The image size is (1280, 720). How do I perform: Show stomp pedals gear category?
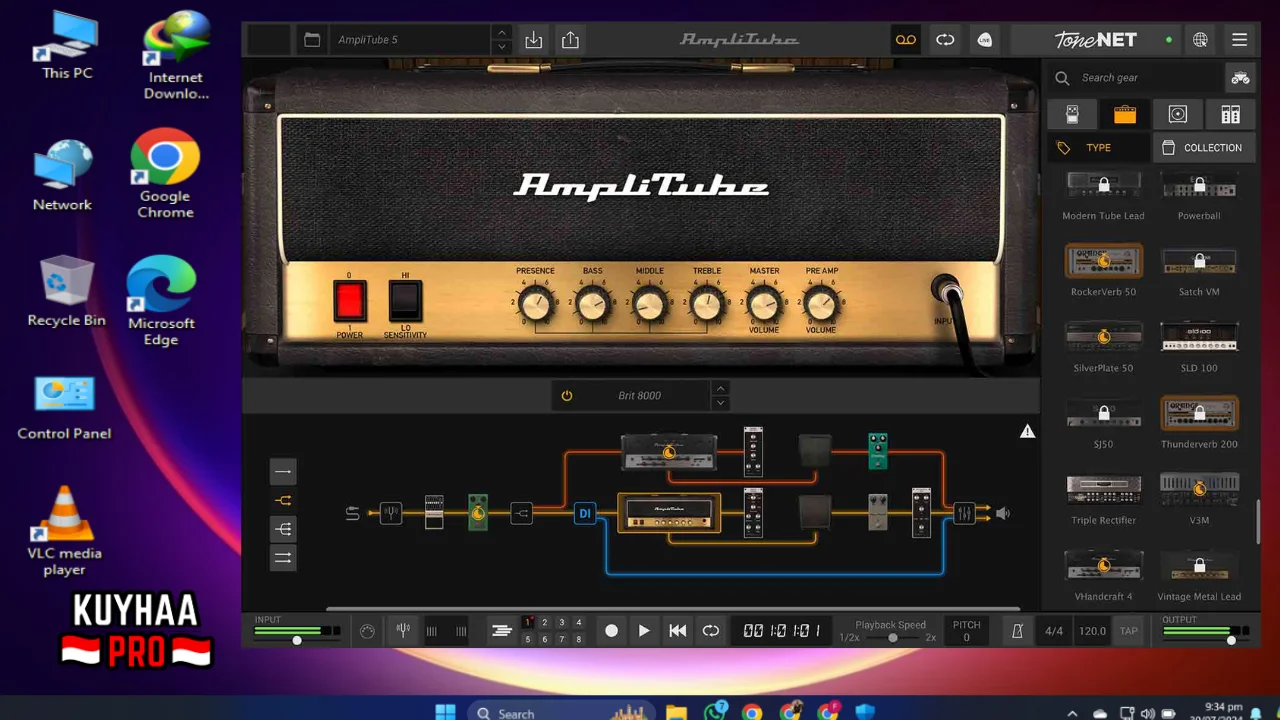pyautogui.click(x=1072, y=115)
